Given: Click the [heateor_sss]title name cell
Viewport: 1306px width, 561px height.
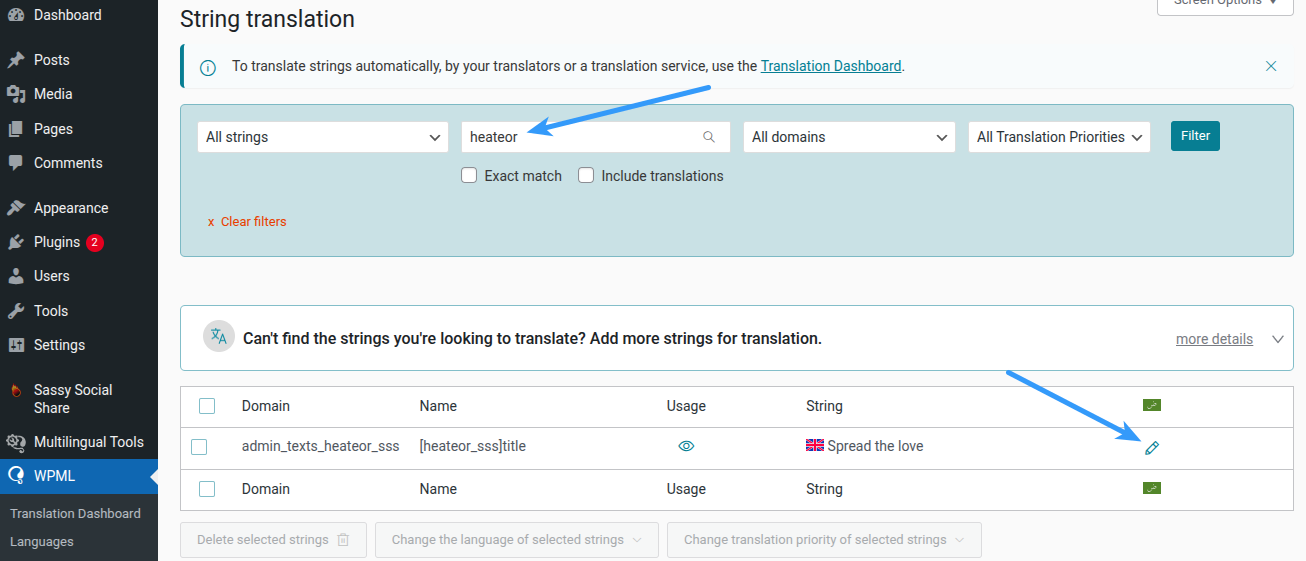Looking at the screenshot, I should coord(472,446).
